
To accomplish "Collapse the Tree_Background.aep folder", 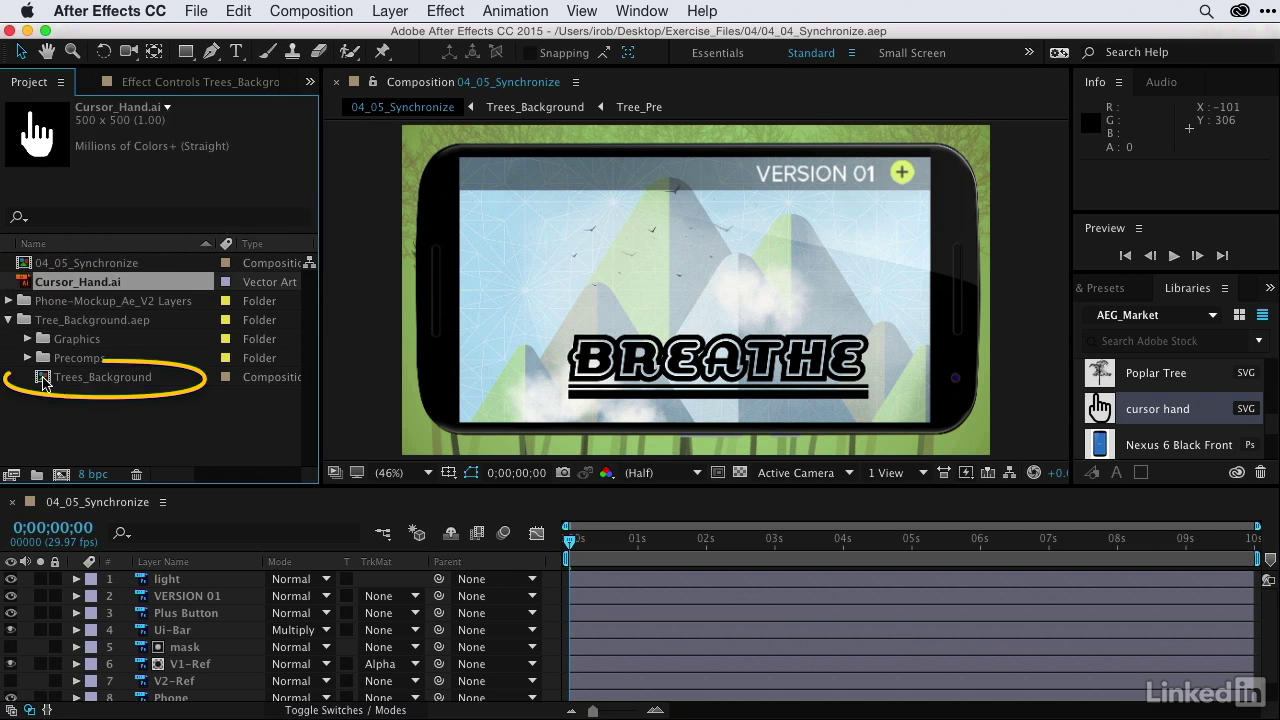I will pyautogui.click(x=9, y=320).
